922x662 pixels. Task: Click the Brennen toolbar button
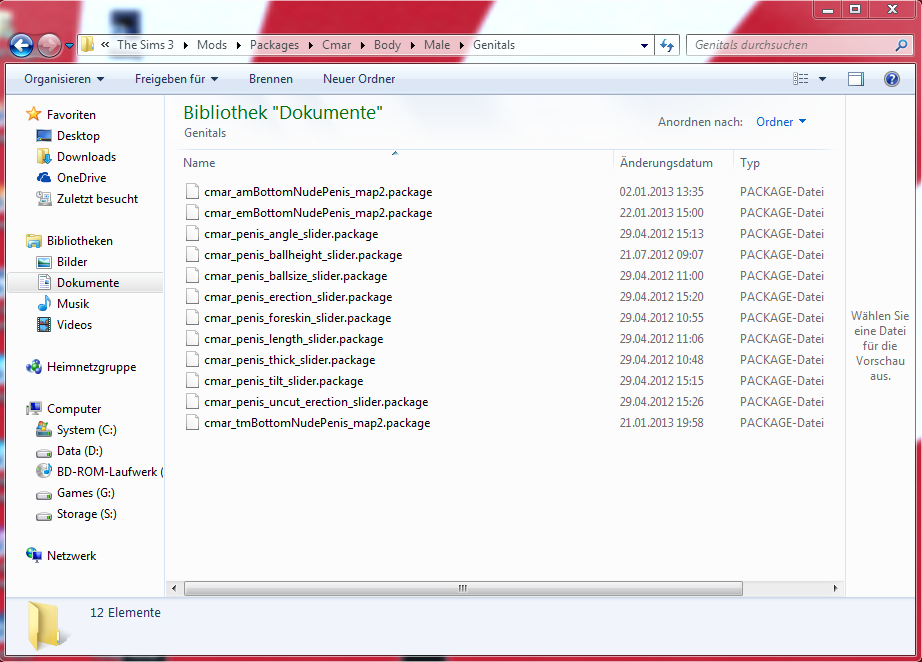(270, 79)
